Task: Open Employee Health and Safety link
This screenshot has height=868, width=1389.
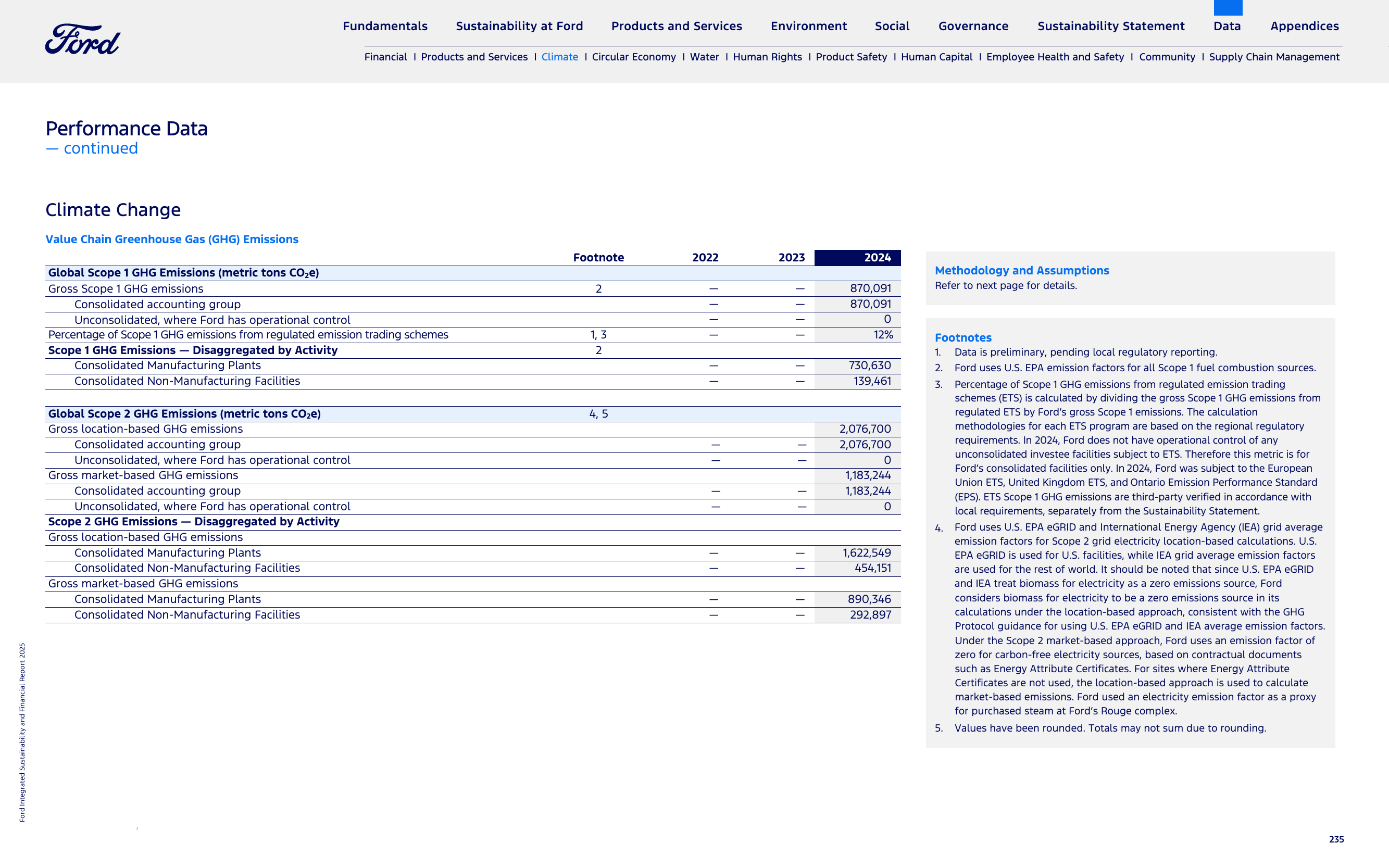Action: click(1055, 57)
